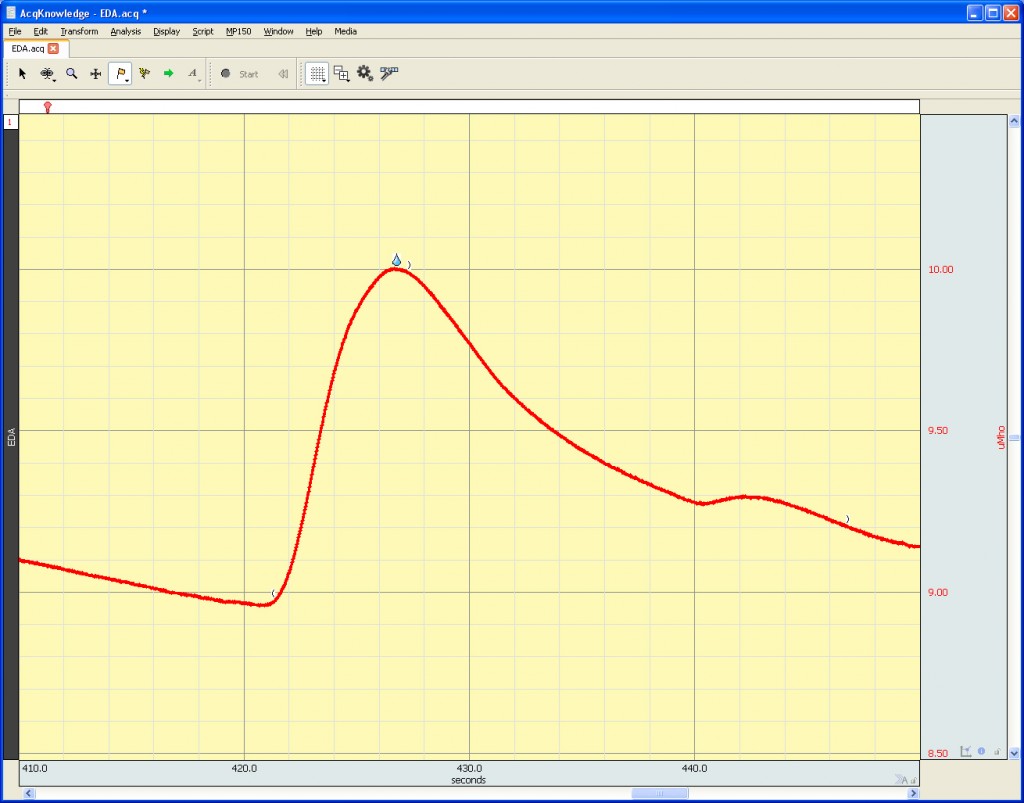Click the vertical scrollbar down arrow
The height and width of the screenshot is (803, 1024).
[1014, 753]
